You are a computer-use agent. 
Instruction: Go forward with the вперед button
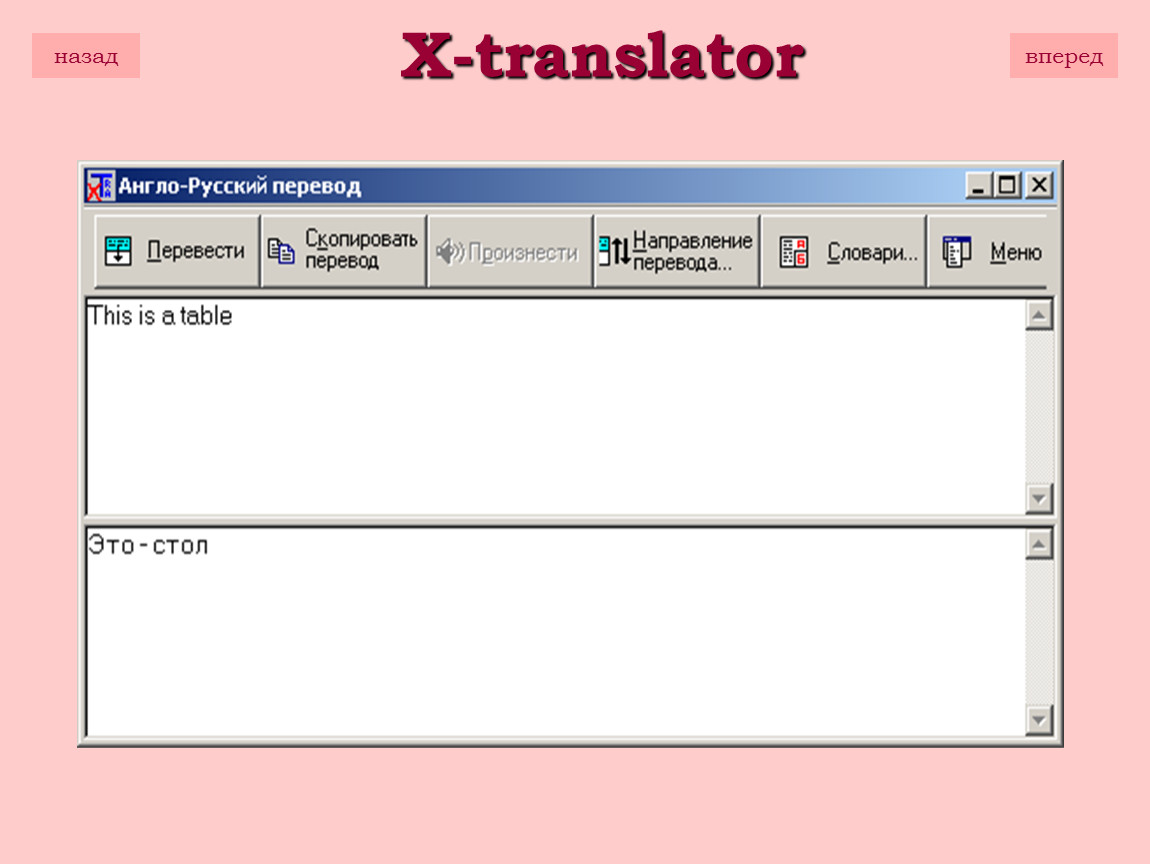coord(1063,56)
